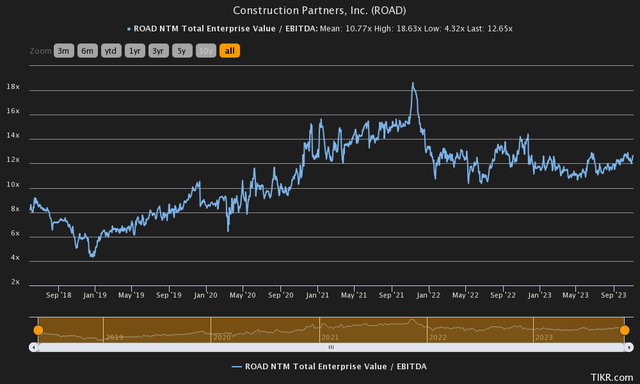Toggle the ROAD NTM EV/EBITDA legend series
The image size is (640, 384).
tap(329, 366)
